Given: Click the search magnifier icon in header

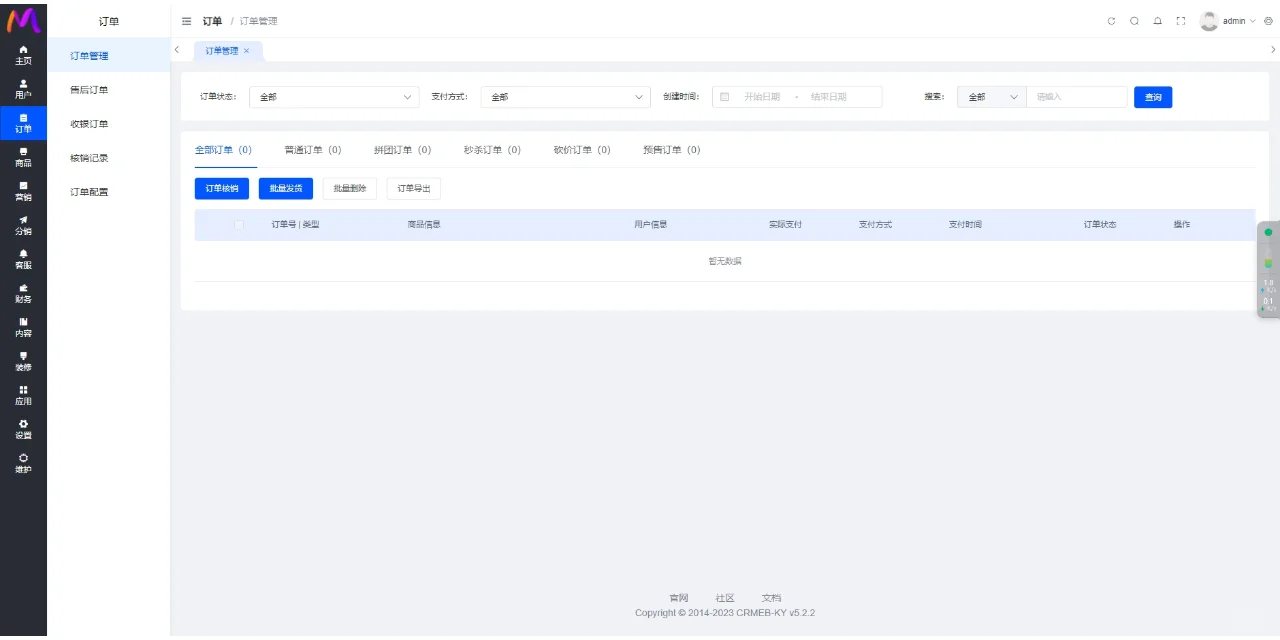Looking at the screenshot, I should pyautogui.click(x=1134, y=21).
